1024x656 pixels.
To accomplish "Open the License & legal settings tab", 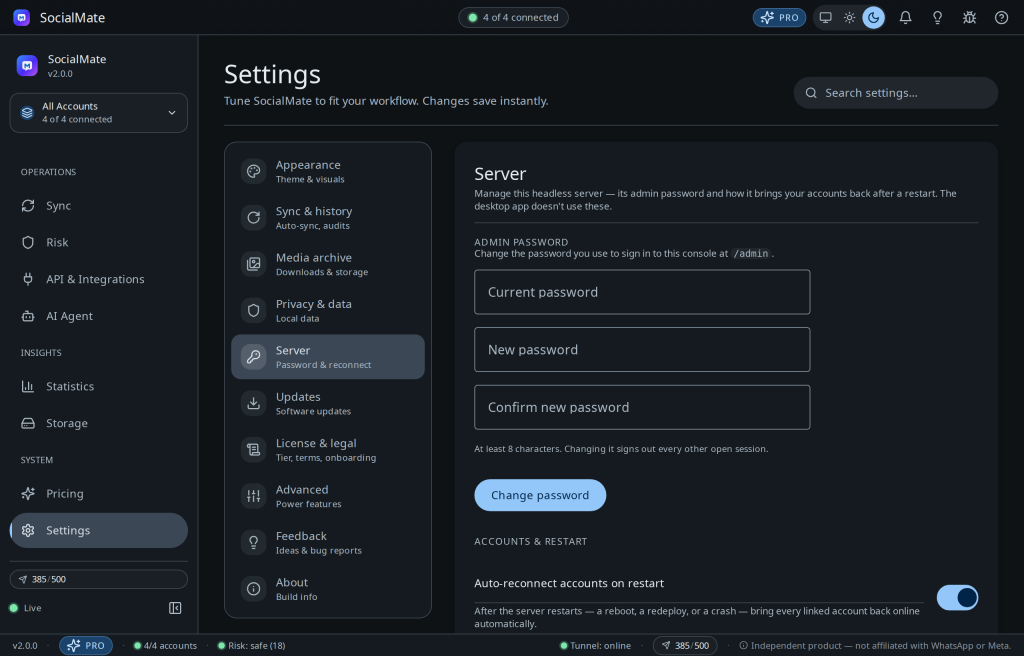I will click(328, 450).
